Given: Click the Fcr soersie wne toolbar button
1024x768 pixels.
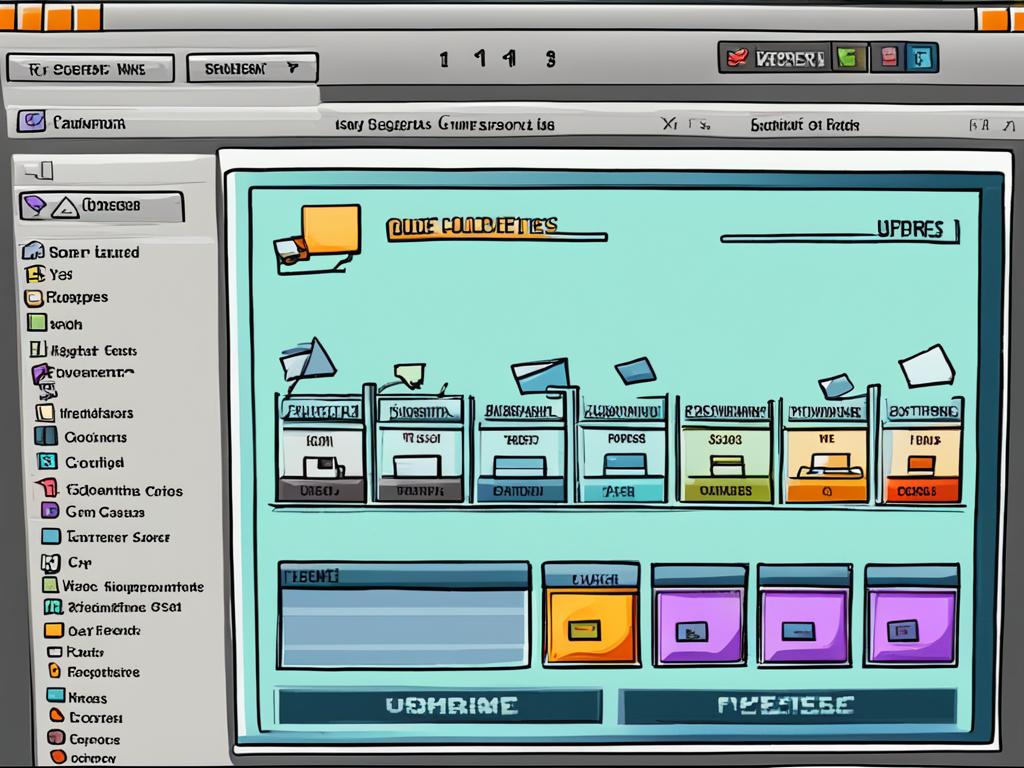Looking at the screenshot, I should pos(90,69).
